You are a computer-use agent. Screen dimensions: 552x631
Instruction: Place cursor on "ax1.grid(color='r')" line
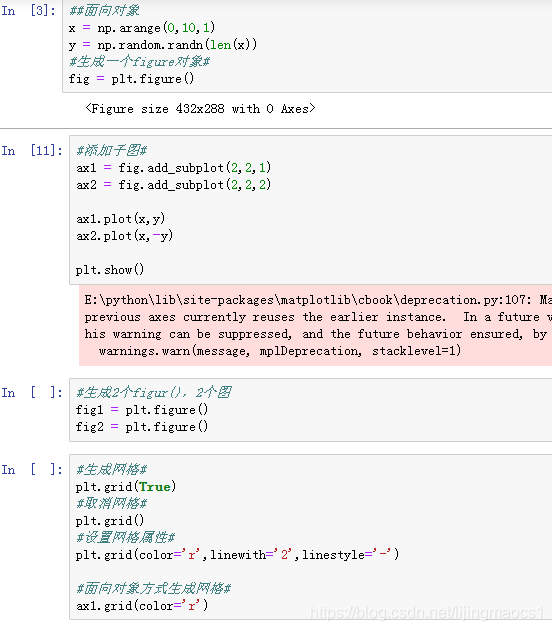tap(142, 606)
